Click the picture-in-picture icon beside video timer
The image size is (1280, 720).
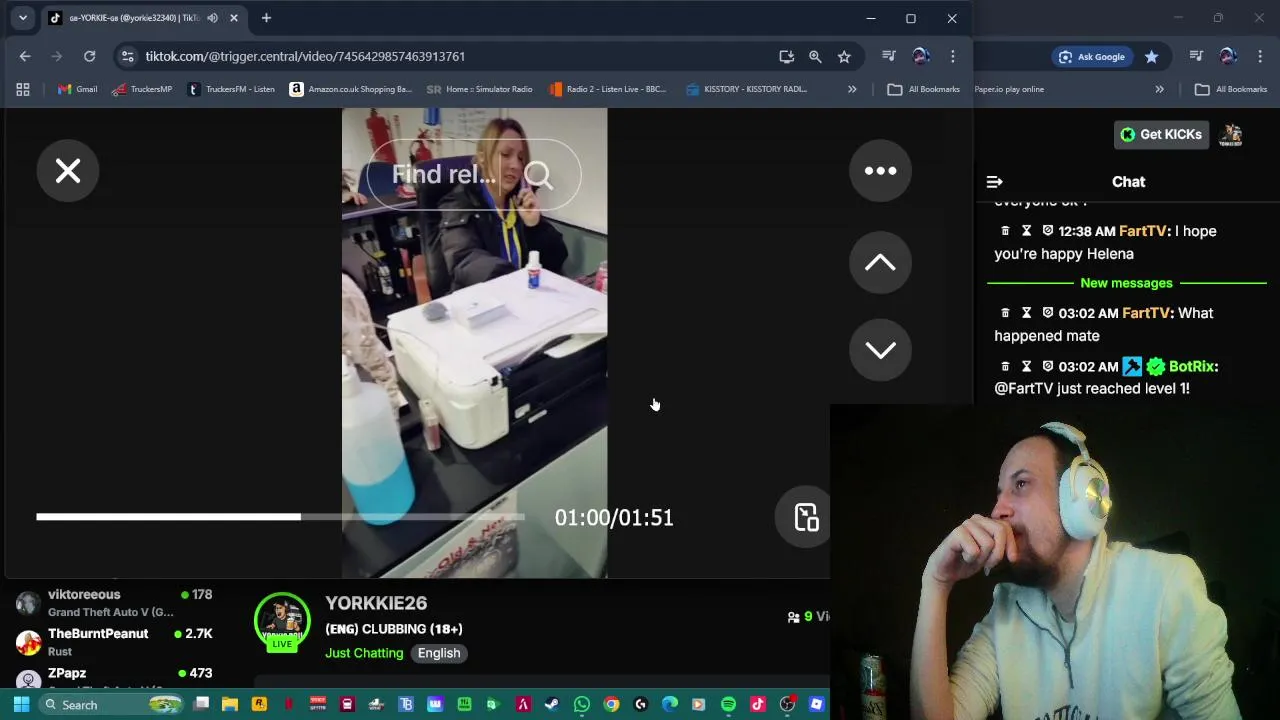(x=806, y=517)
